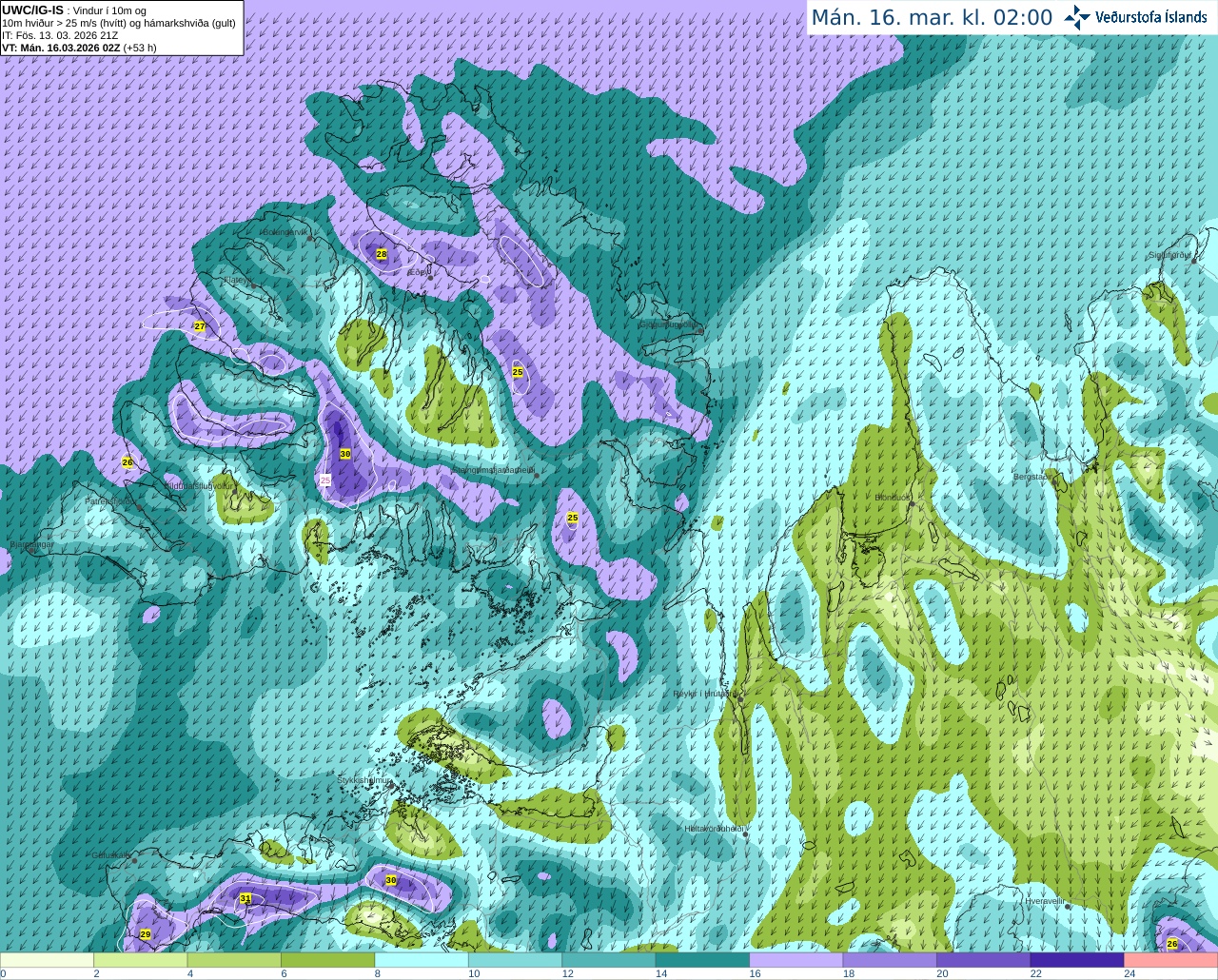Click the legend tick label 16

[755, 973]
